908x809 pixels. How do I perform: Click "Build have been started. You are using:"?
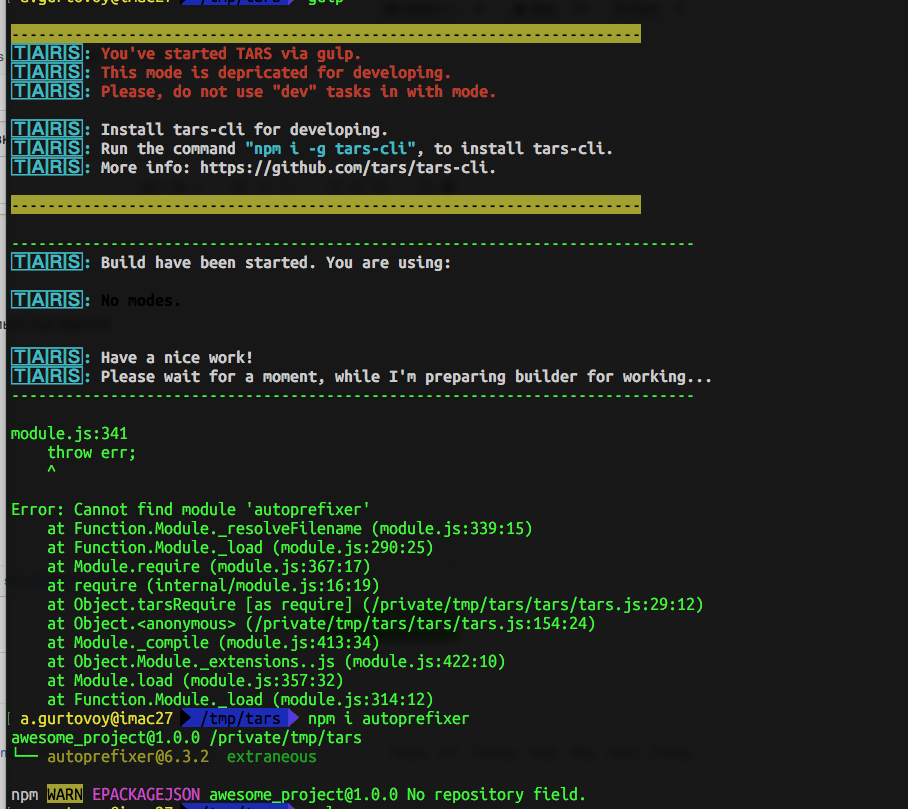[x=276, y=263]
